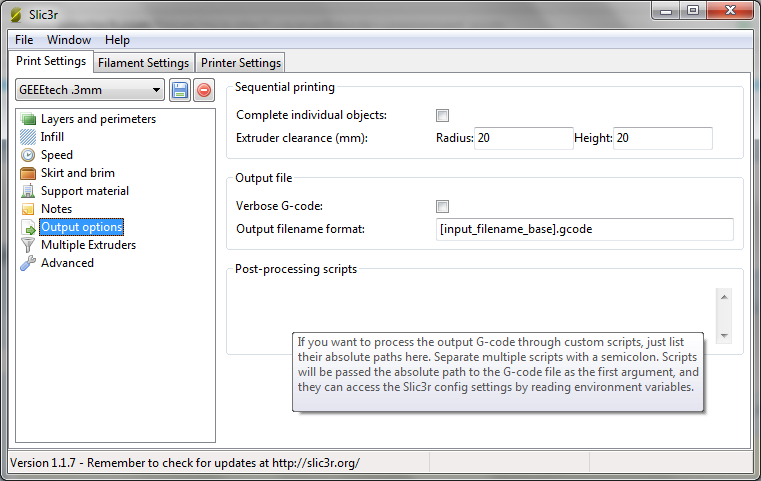
Task: Open the Infill settings icon
Action: tap(28, 137)
